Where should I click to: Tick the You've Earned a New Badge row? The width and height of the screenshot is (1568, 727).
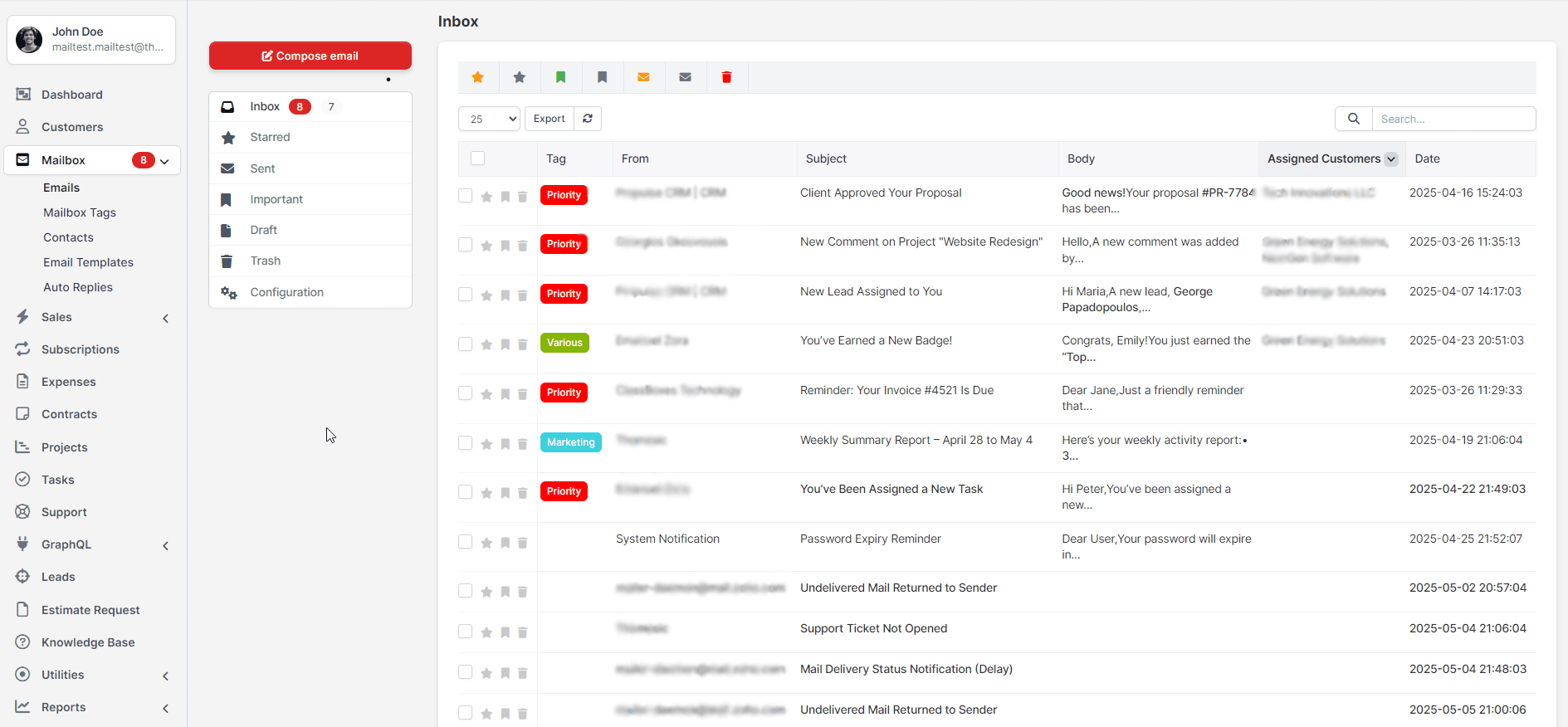point(465,344)
